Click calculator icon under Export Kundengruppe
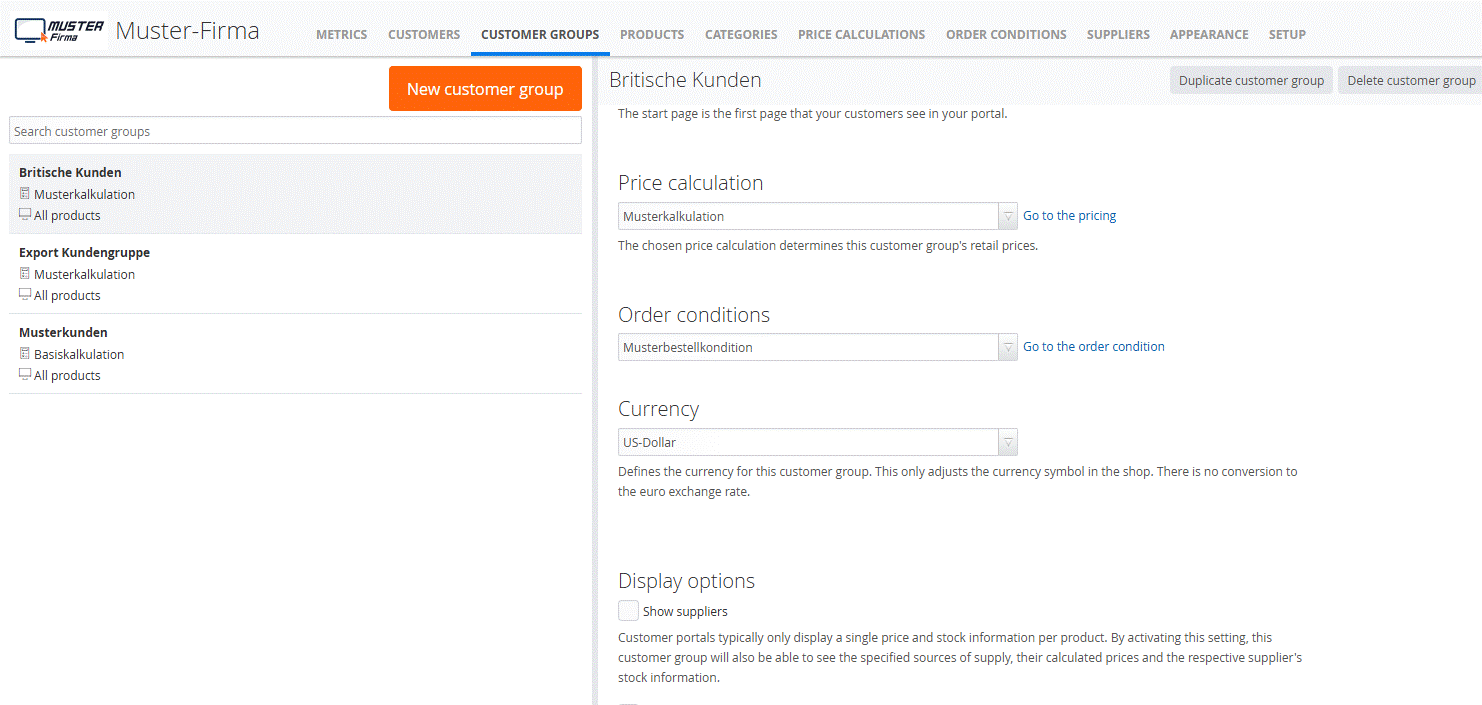1482x705 pixels. click(x=25, y=274)
